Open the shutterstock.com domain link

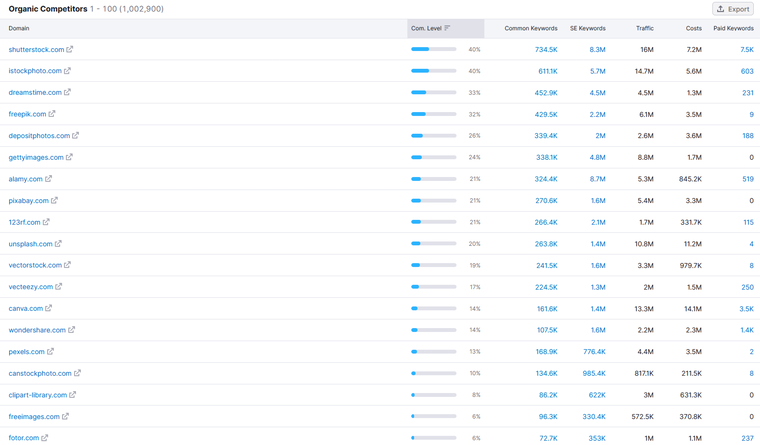click(36, 49)
